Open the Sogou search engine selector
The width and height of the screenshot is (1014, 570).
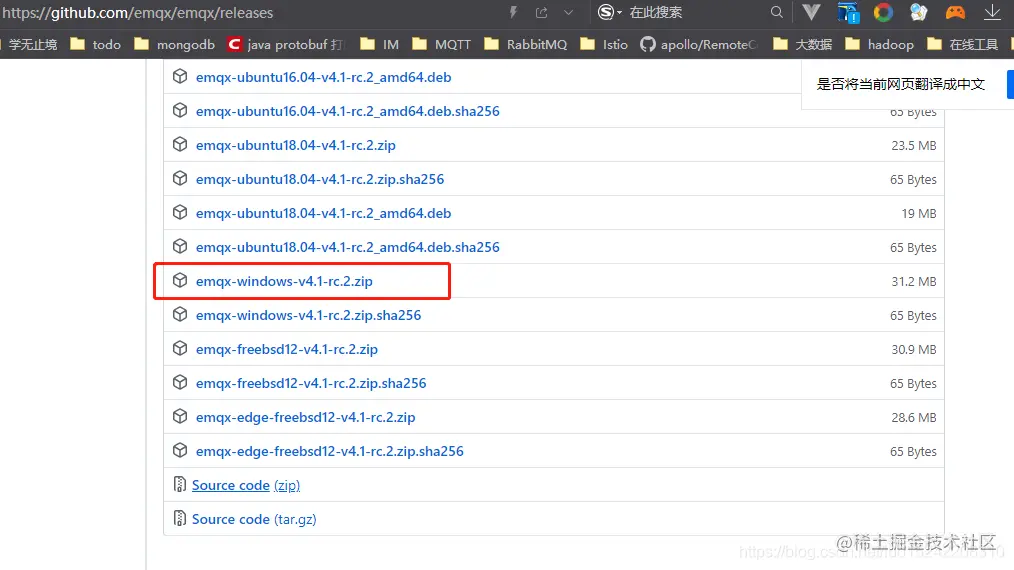[609, 12]
